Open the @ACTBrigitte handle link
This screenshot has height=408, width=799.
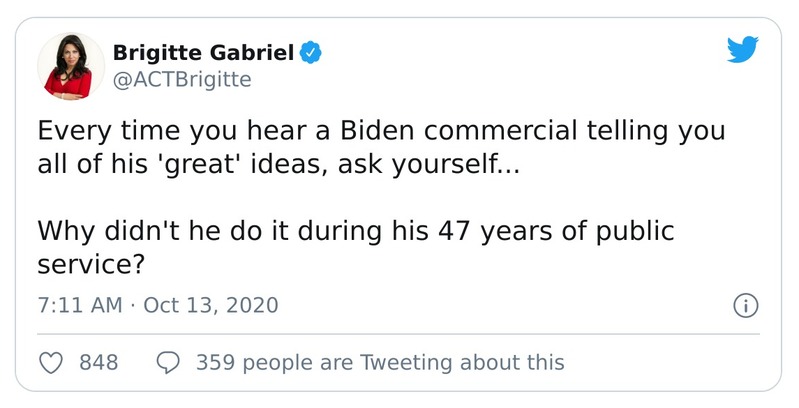[x=182, y=79]
